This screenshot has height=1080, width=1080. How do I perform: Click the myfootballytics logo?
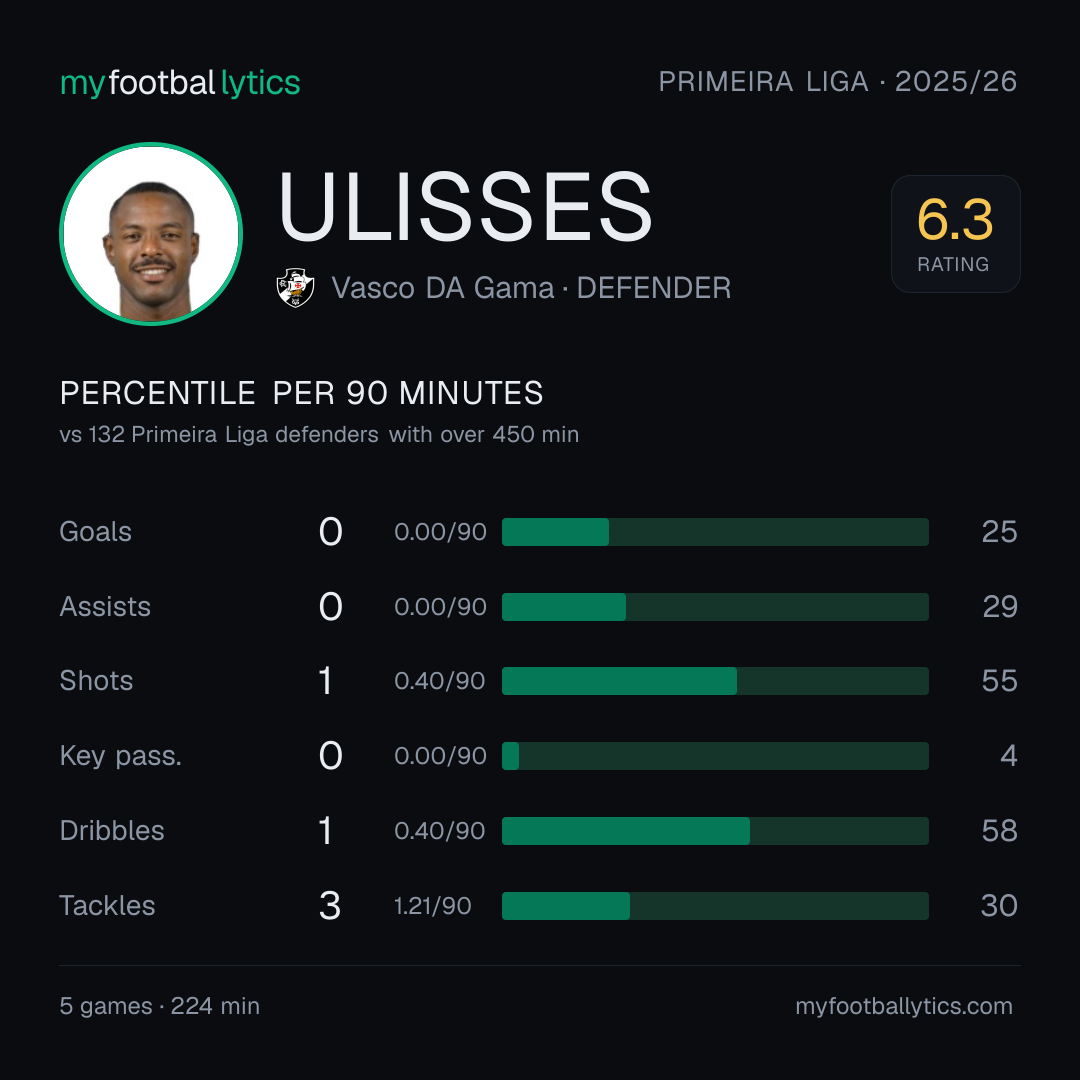[x=180, y=83]
